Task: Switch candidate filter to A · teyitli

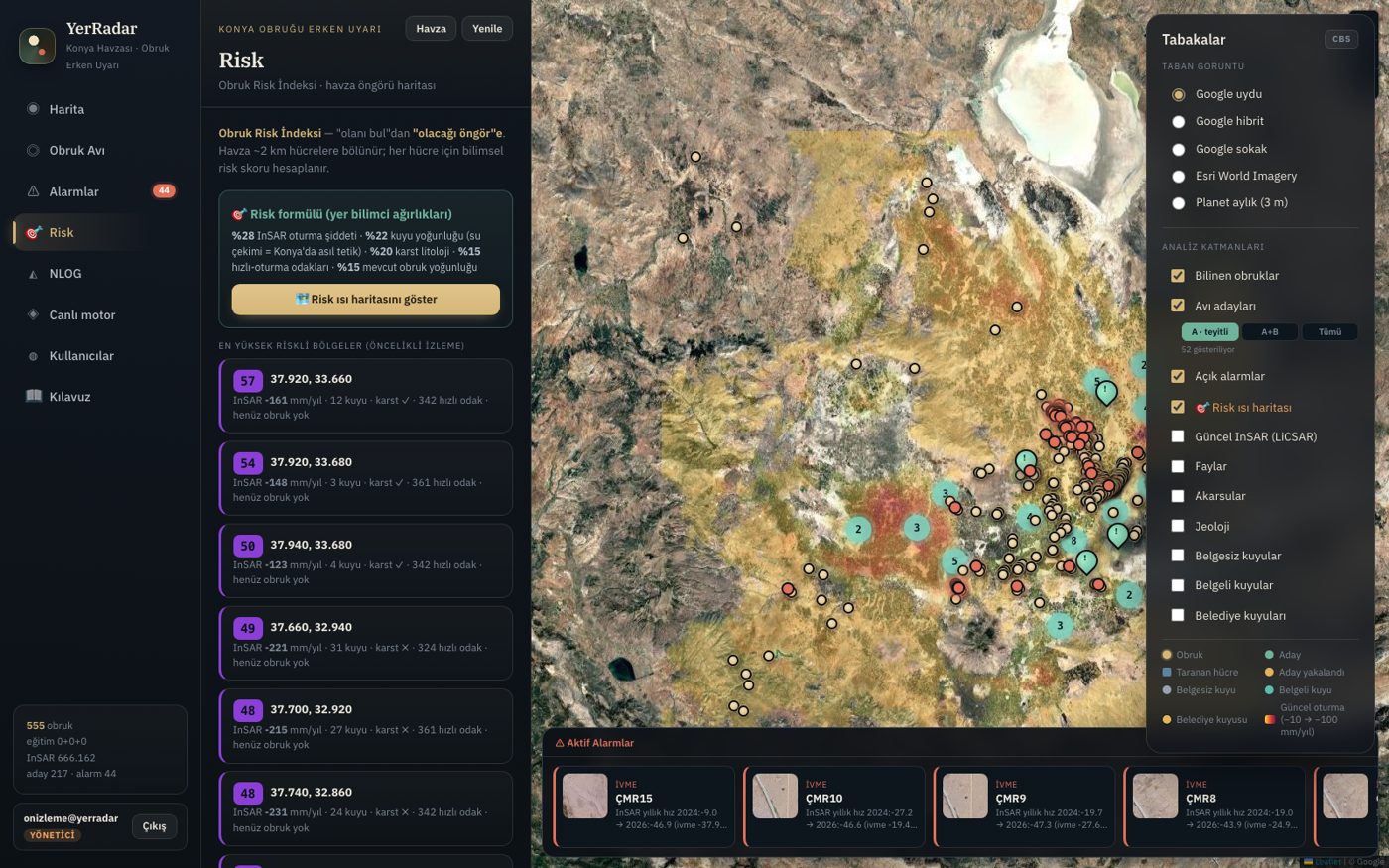Action: click(1209, 332)
